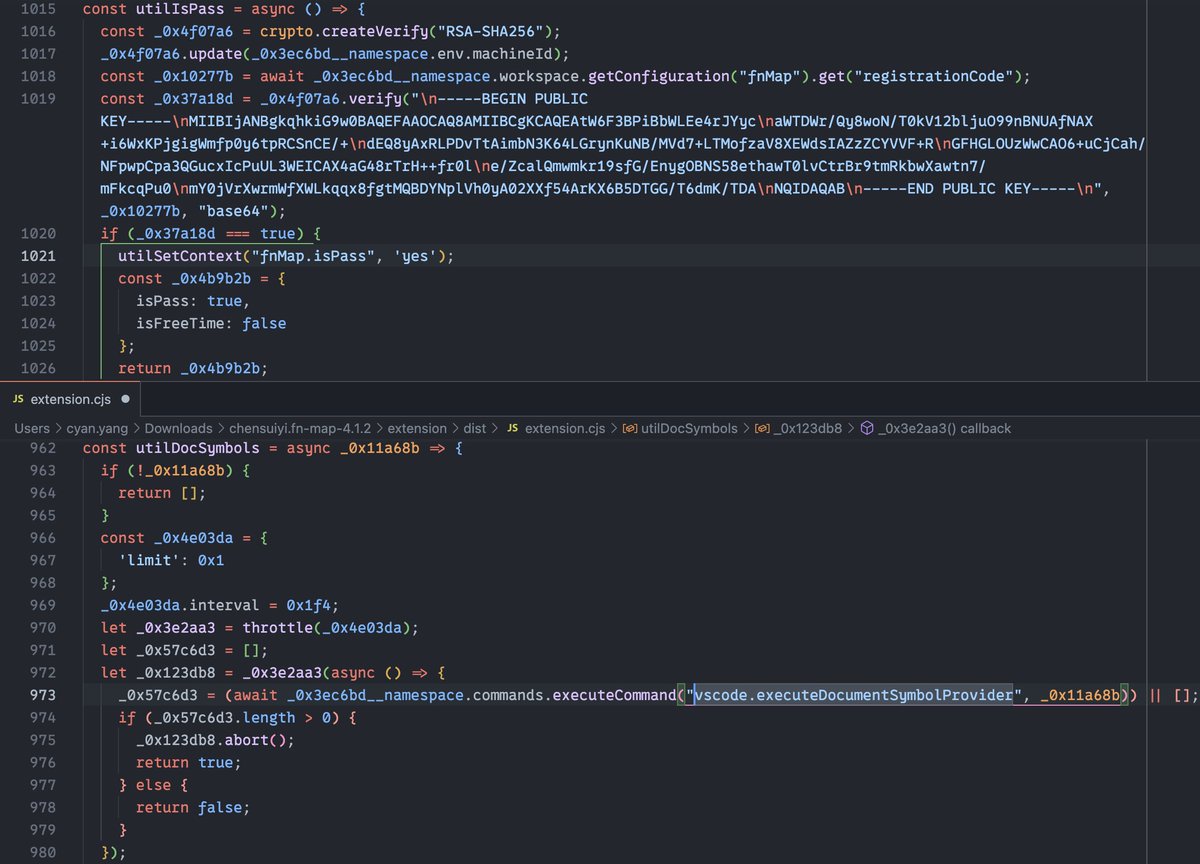Open the _0x3e2aa3() callback breadcrumb
This screenshot has width=1200, height=864.
(x=945, y=428)
